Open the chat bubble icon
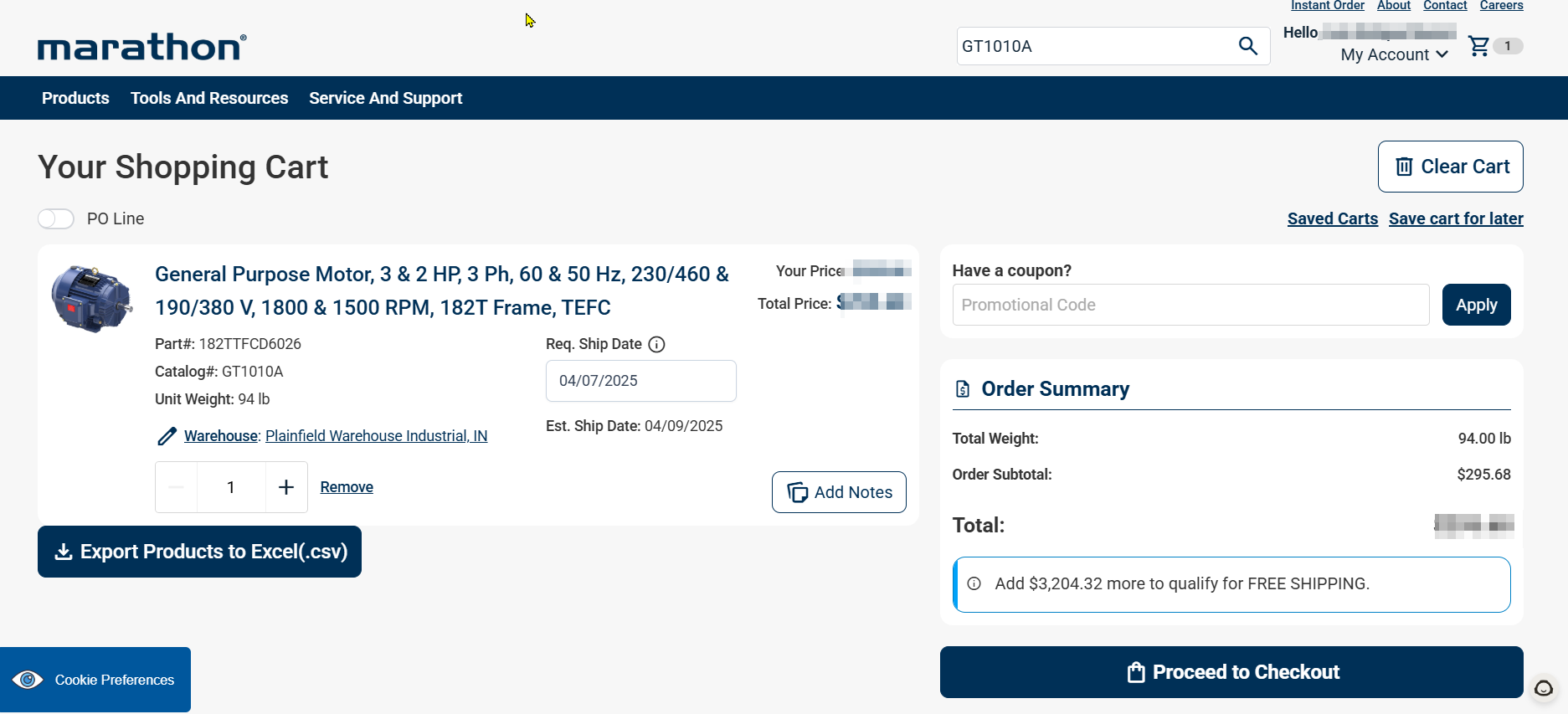Viewport: 1568px width, 714px height. point(1543,689)
